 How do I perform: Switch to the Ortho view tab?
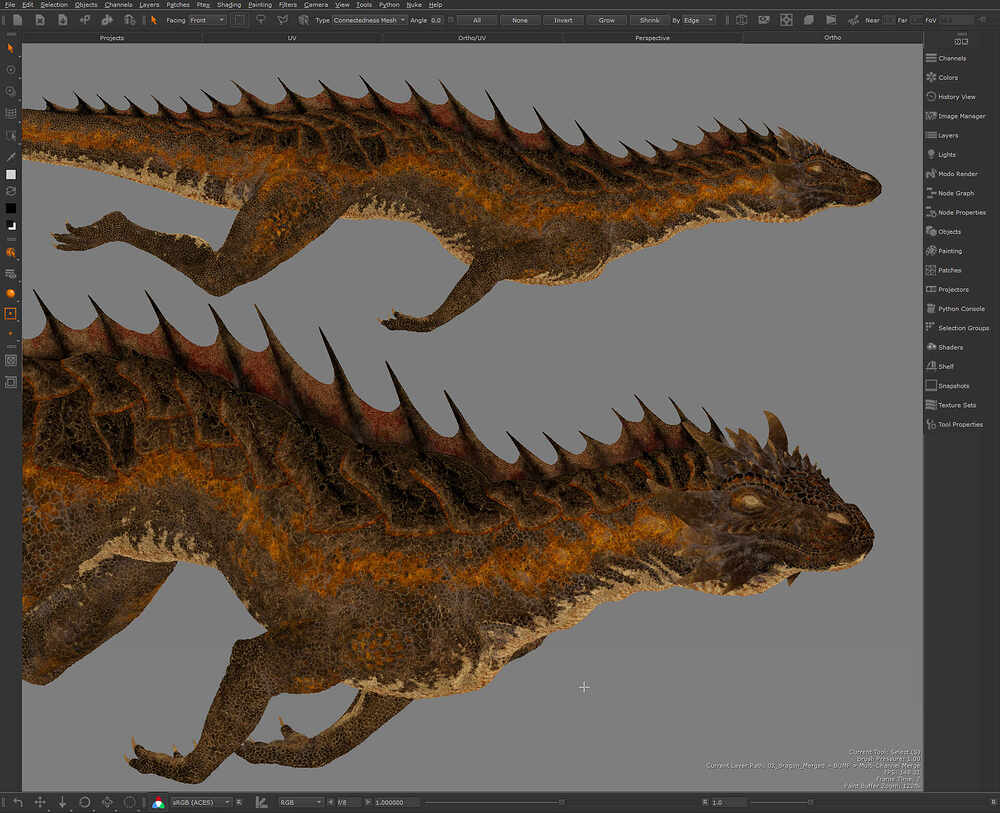coord(832,38)
